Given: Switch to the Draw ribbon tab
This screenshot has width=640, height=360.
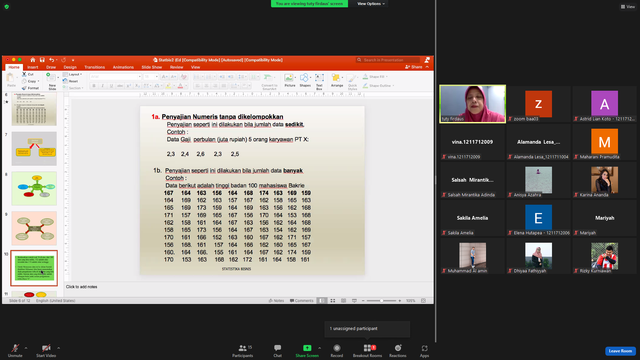Looking at the screenshot, I should (51, 67).
